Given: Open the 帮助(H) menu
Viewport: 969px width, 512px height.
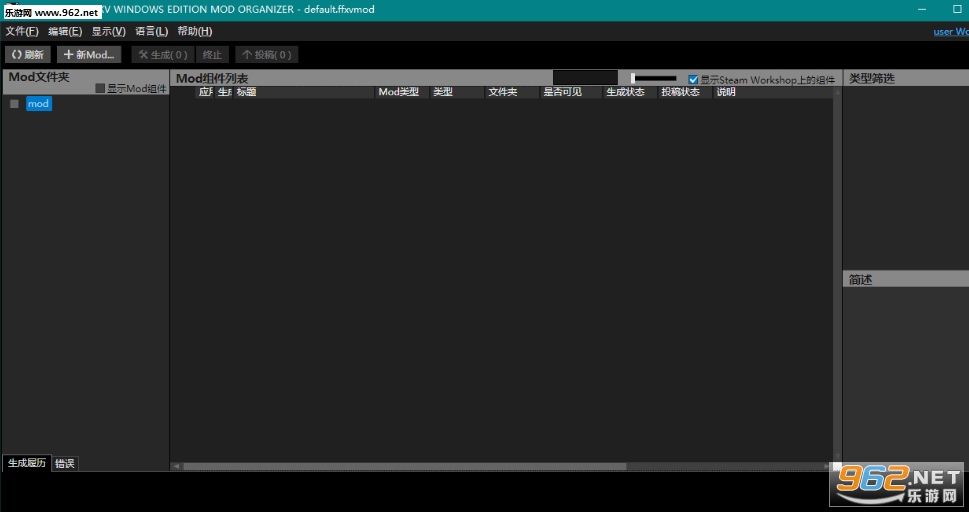Looking at the screenshot, I should pos(195,32).
